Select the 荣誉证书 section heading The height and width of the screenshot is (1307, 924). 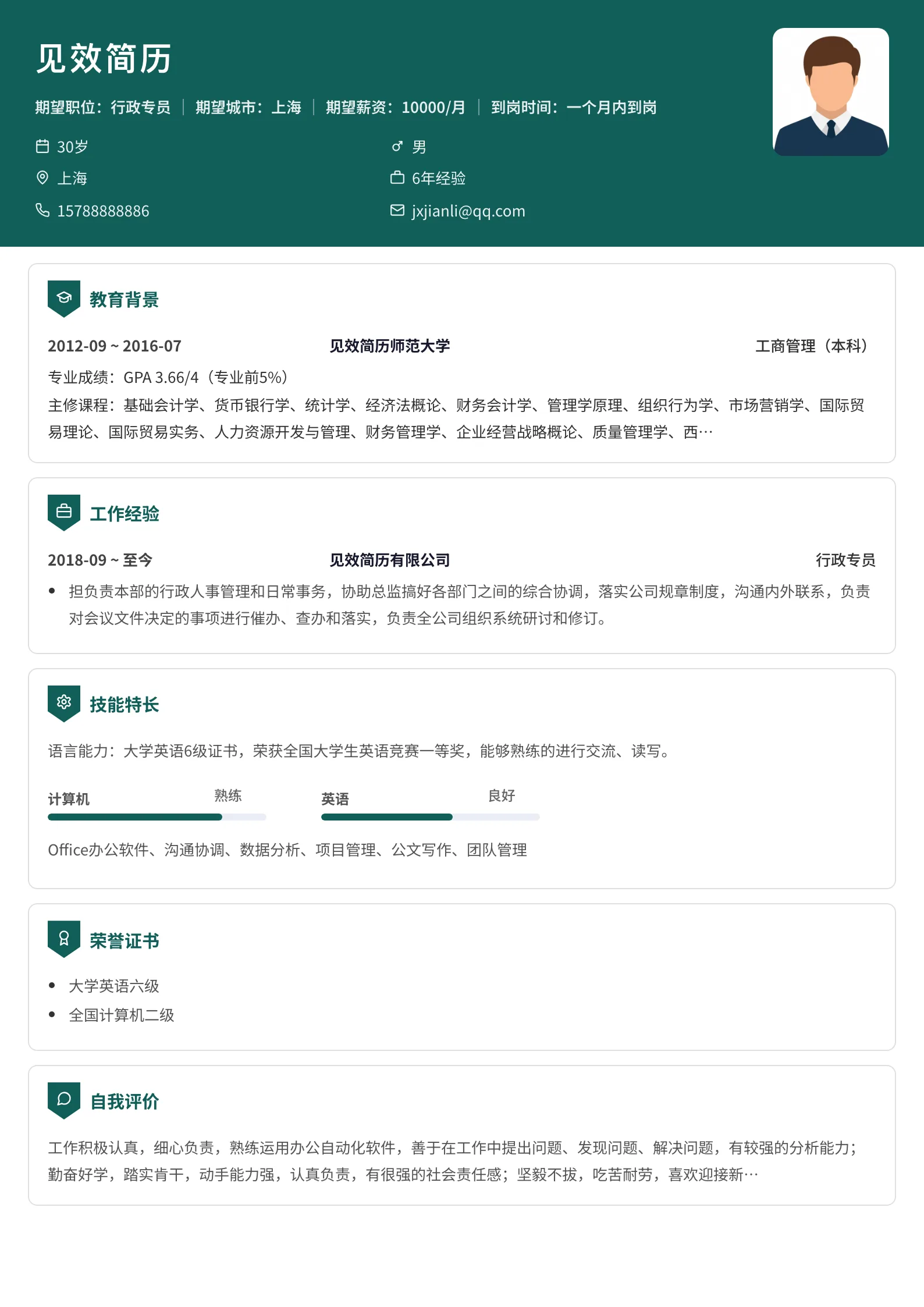click(125, 940)
